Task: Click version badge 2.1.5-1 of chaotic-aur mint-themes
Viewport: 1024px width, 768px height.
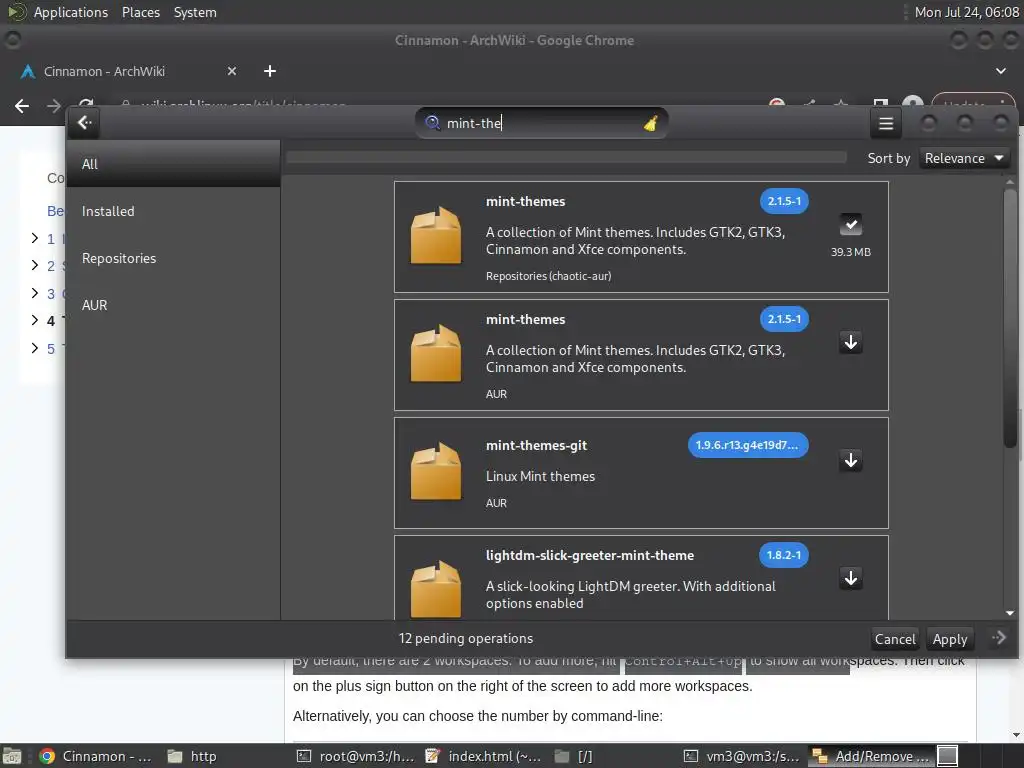Action: tap(784, 201)
